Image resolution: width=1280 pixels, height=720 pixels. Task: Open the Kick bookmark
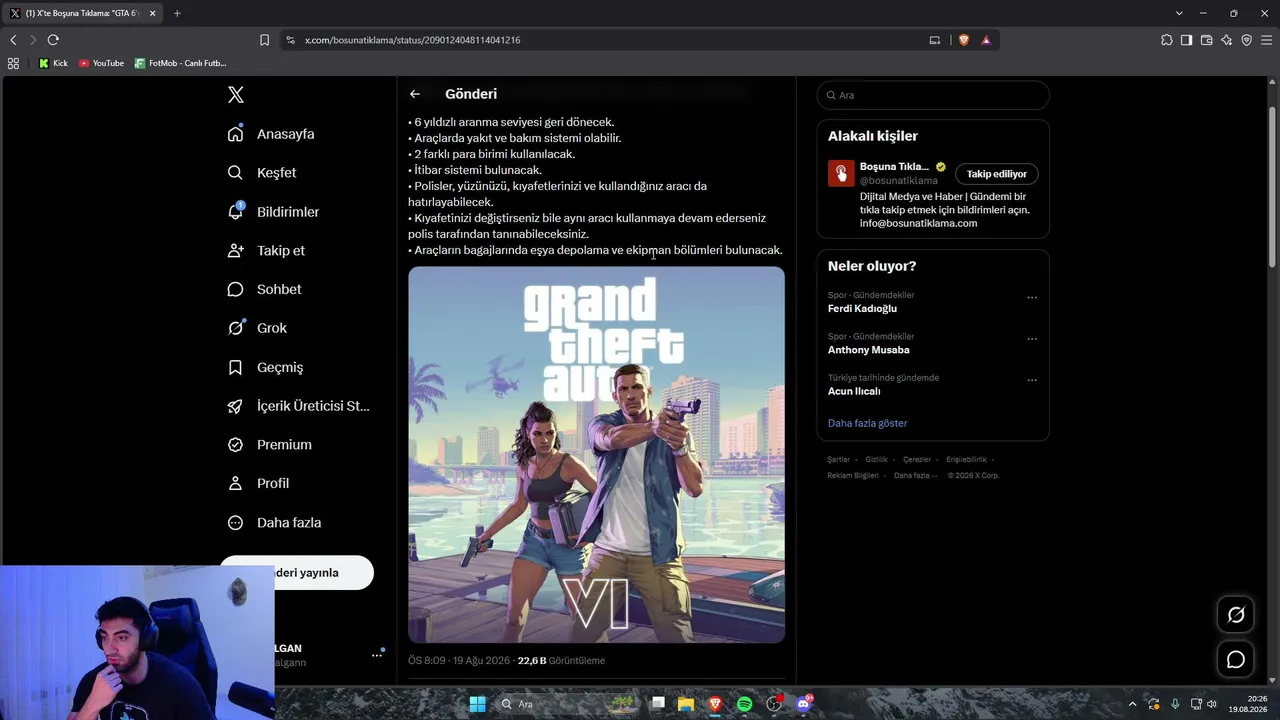[x=53, y=63]
